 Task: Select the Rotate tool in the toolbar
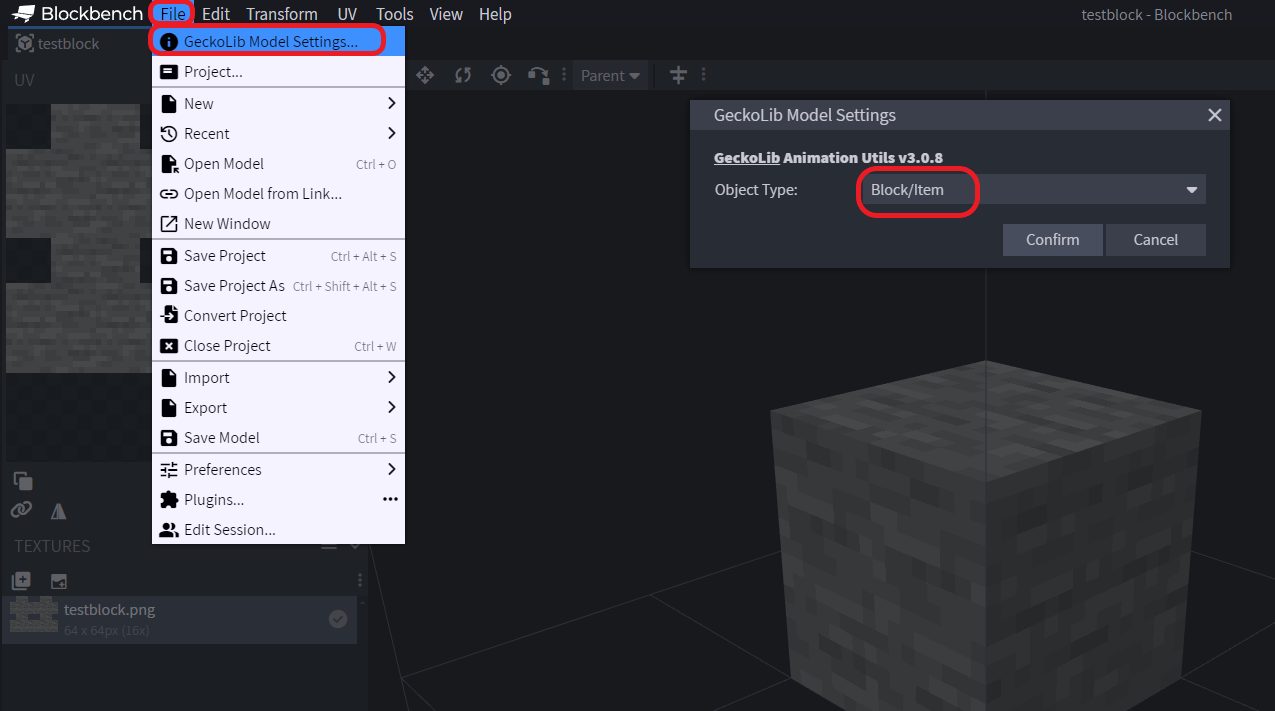tap(462, 75)
